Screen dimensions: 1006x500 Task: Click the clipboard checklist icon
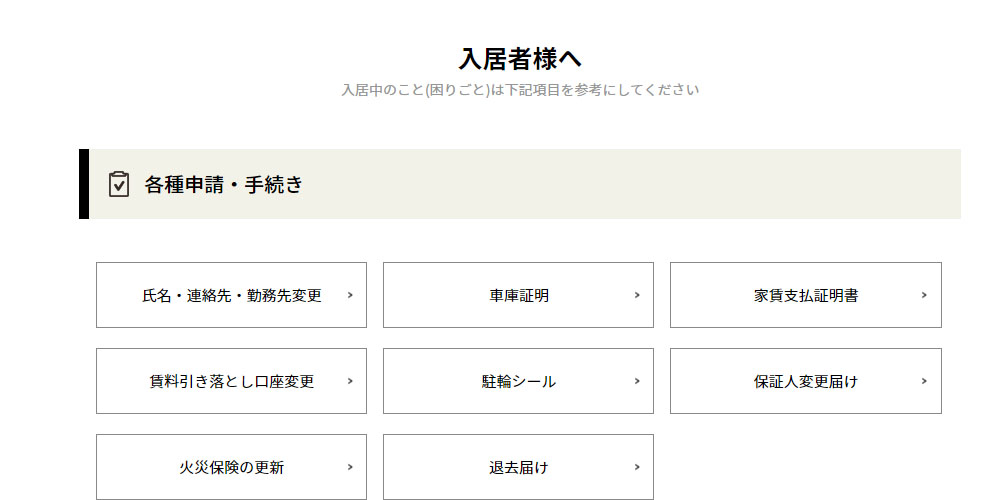pos(119,184)
